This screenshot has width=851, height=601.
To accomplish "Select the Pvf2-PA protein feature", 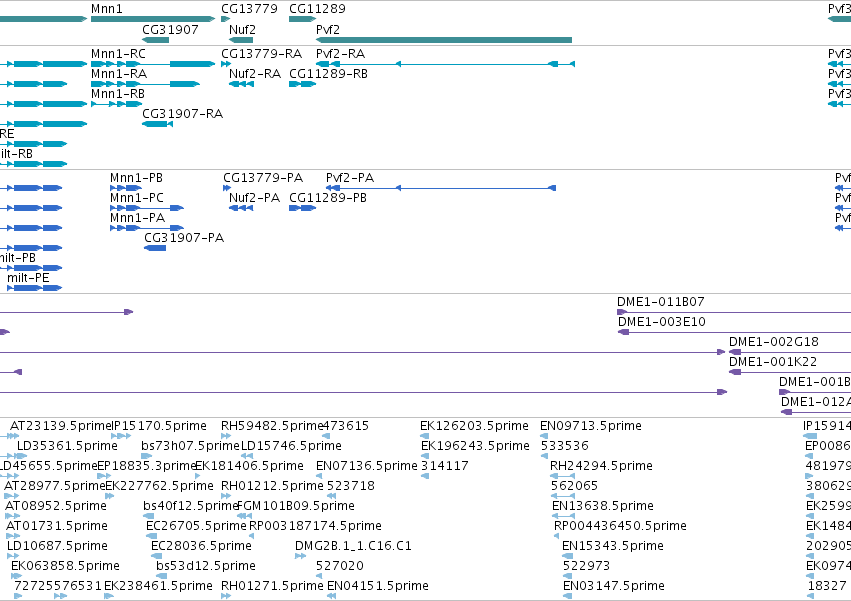I will 441,188.
